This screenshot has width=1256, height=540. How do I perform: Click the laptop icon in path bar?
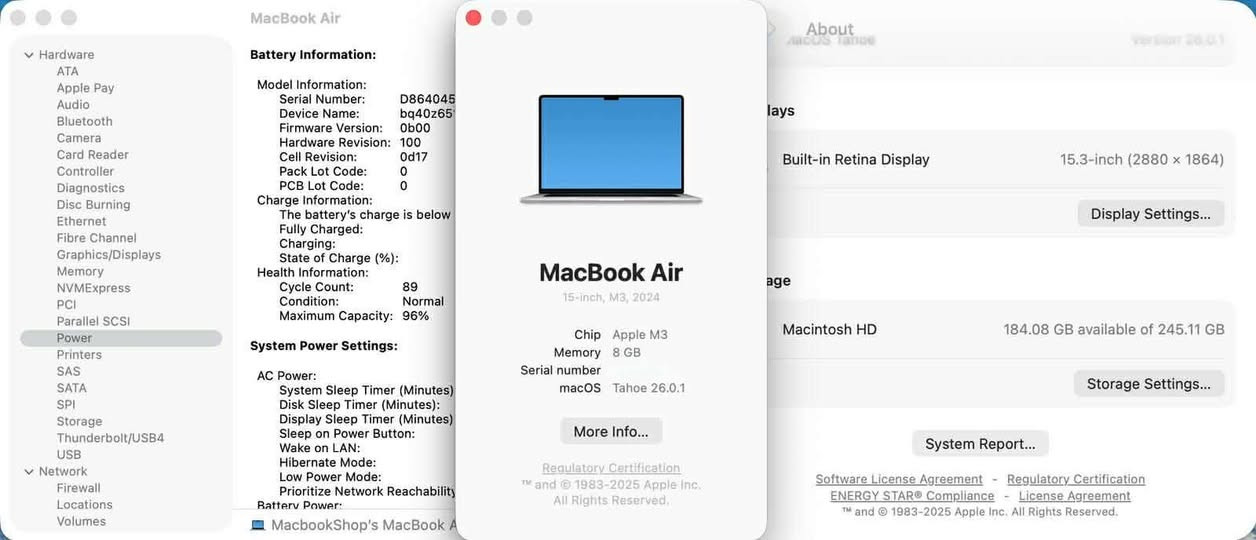coord(258,525)
